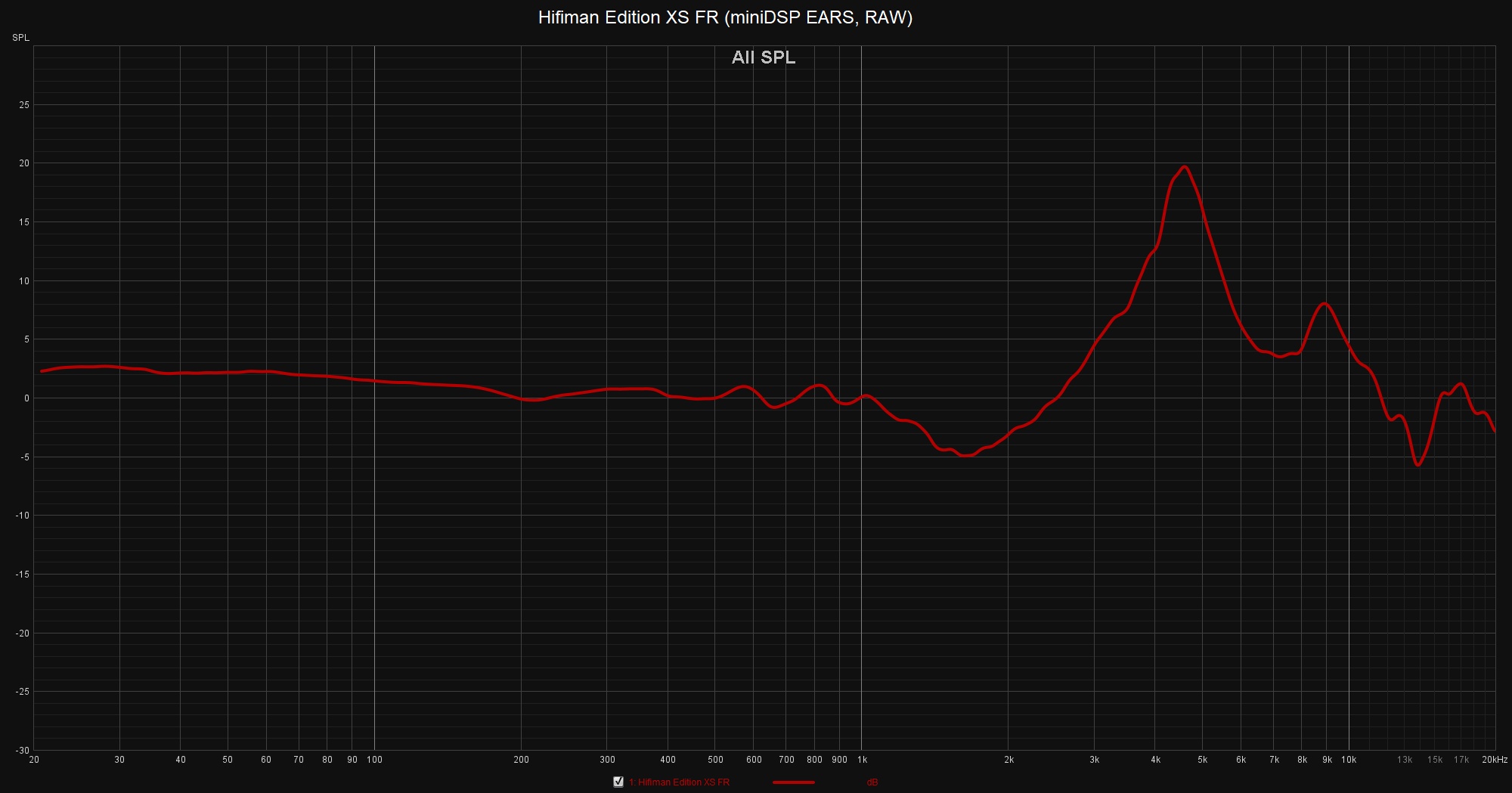
Task: Click the 10k frequency axis label
Action: pos(1349,760)
